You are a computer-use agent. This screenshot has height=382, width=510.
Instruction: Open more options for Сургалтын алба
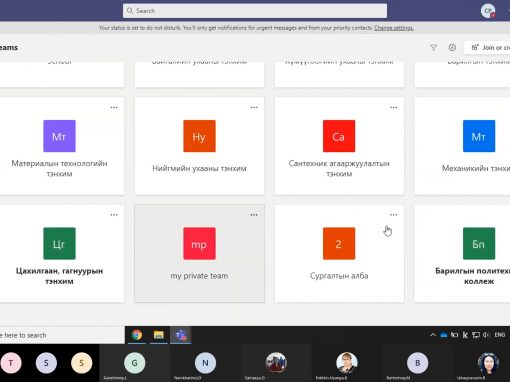394,215
